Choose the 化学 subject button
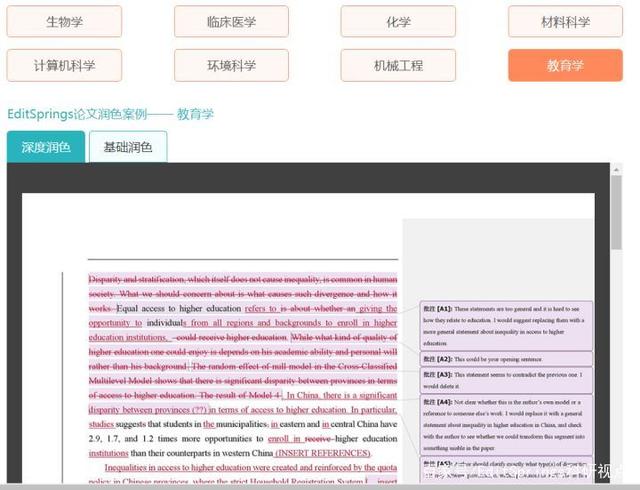This screenshot has width=640, height=490. click(398, 21)
